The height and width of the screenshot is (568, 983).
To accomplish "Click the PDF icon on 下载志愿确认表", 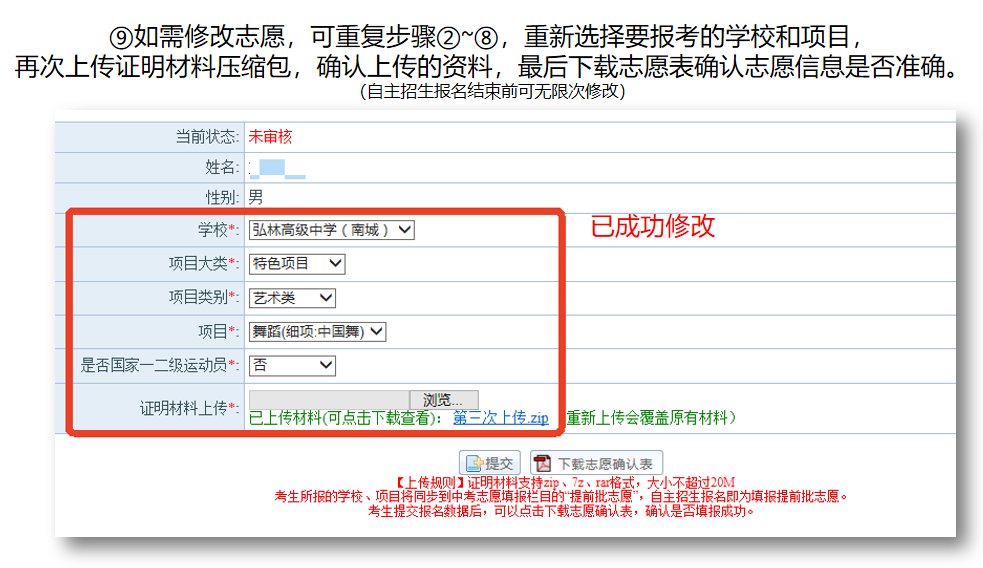I will pyautogui.click(x=542, y=463).
